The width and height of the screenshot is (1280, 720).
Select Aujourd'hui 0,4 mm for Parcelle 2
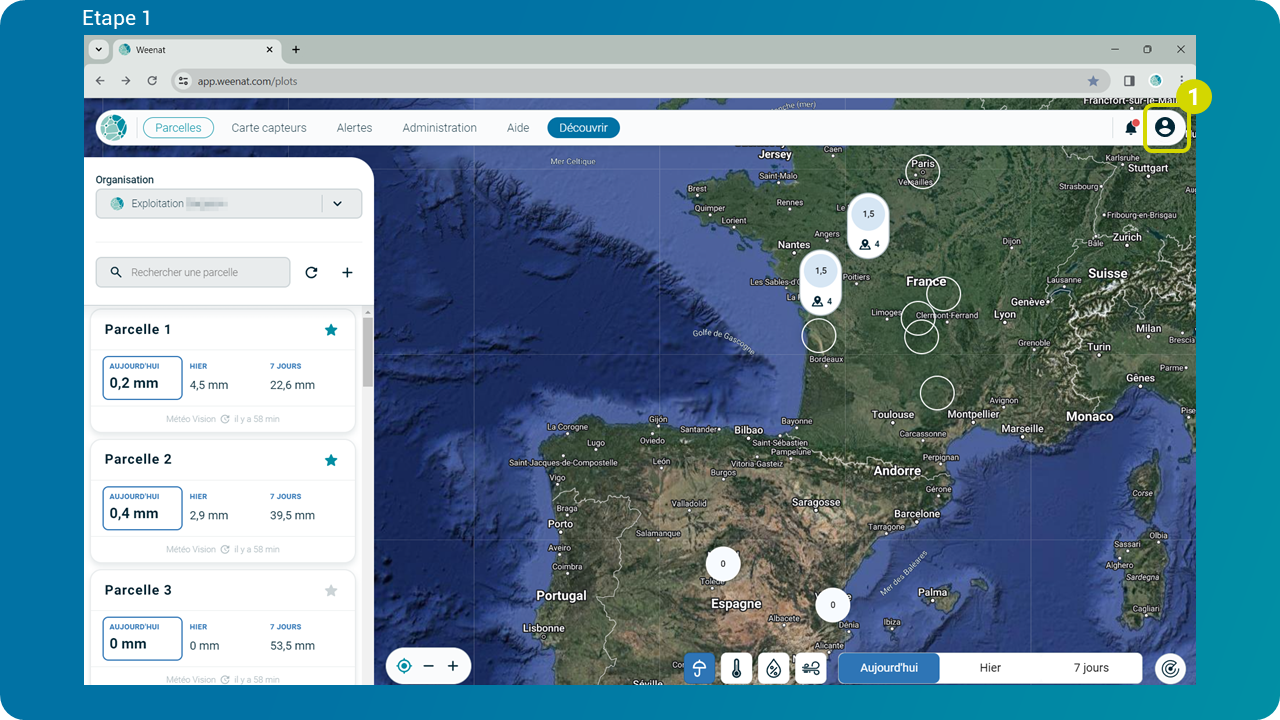point(142,507)
